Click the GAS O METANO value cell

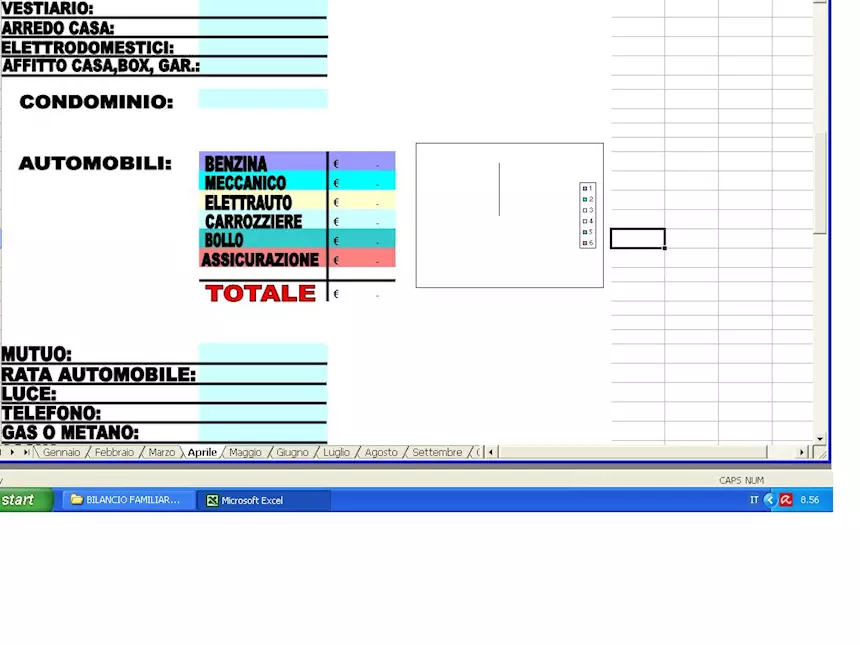263,432
